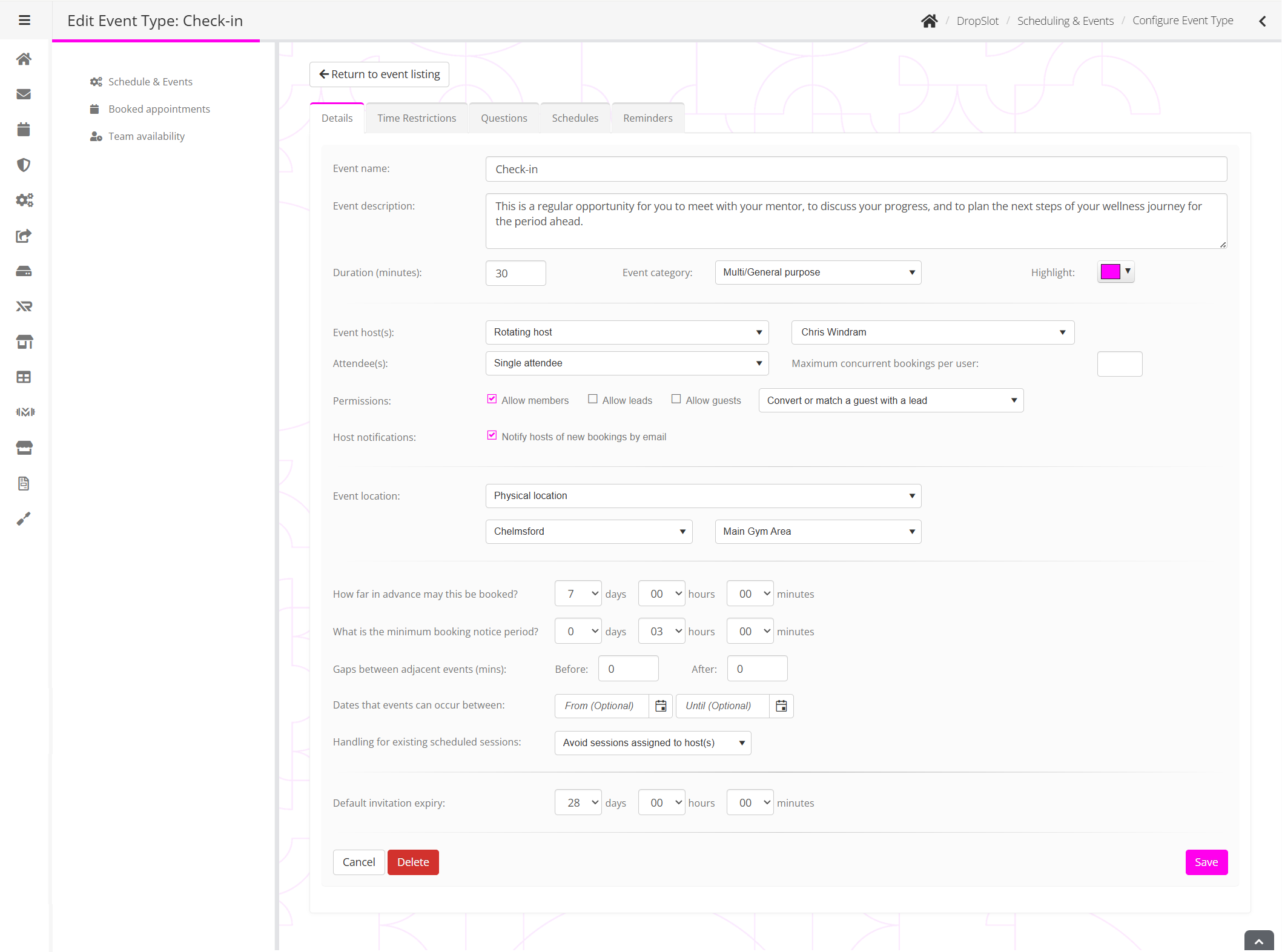Image resolution: width=1282 pixels, height=952 pixels.
Task: Click Return to event listing button
Action: click(379, 74)
